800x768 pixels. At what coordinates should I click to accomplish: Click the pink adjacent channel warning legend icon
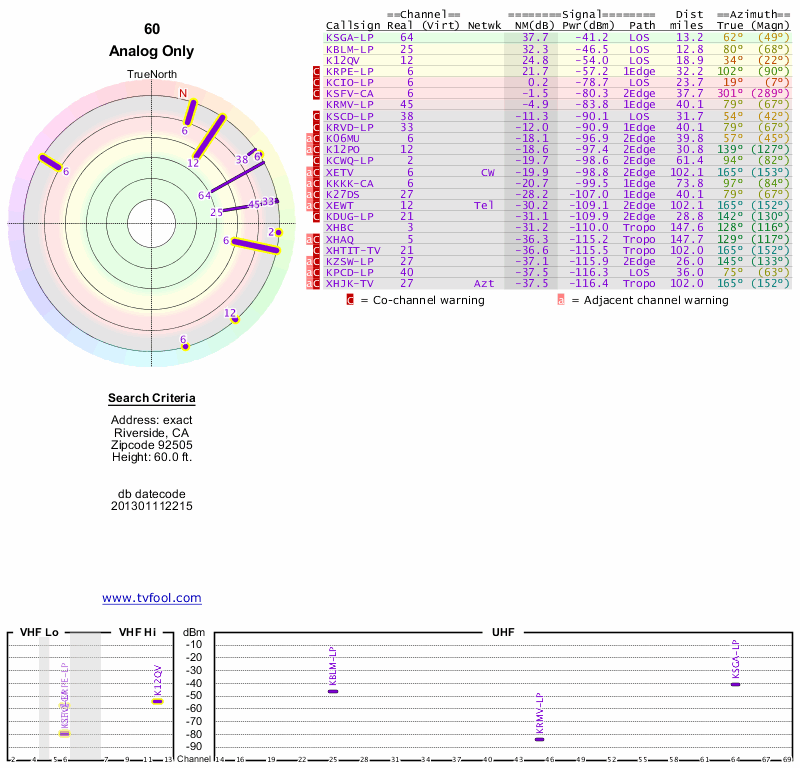(x=561, y=299)
